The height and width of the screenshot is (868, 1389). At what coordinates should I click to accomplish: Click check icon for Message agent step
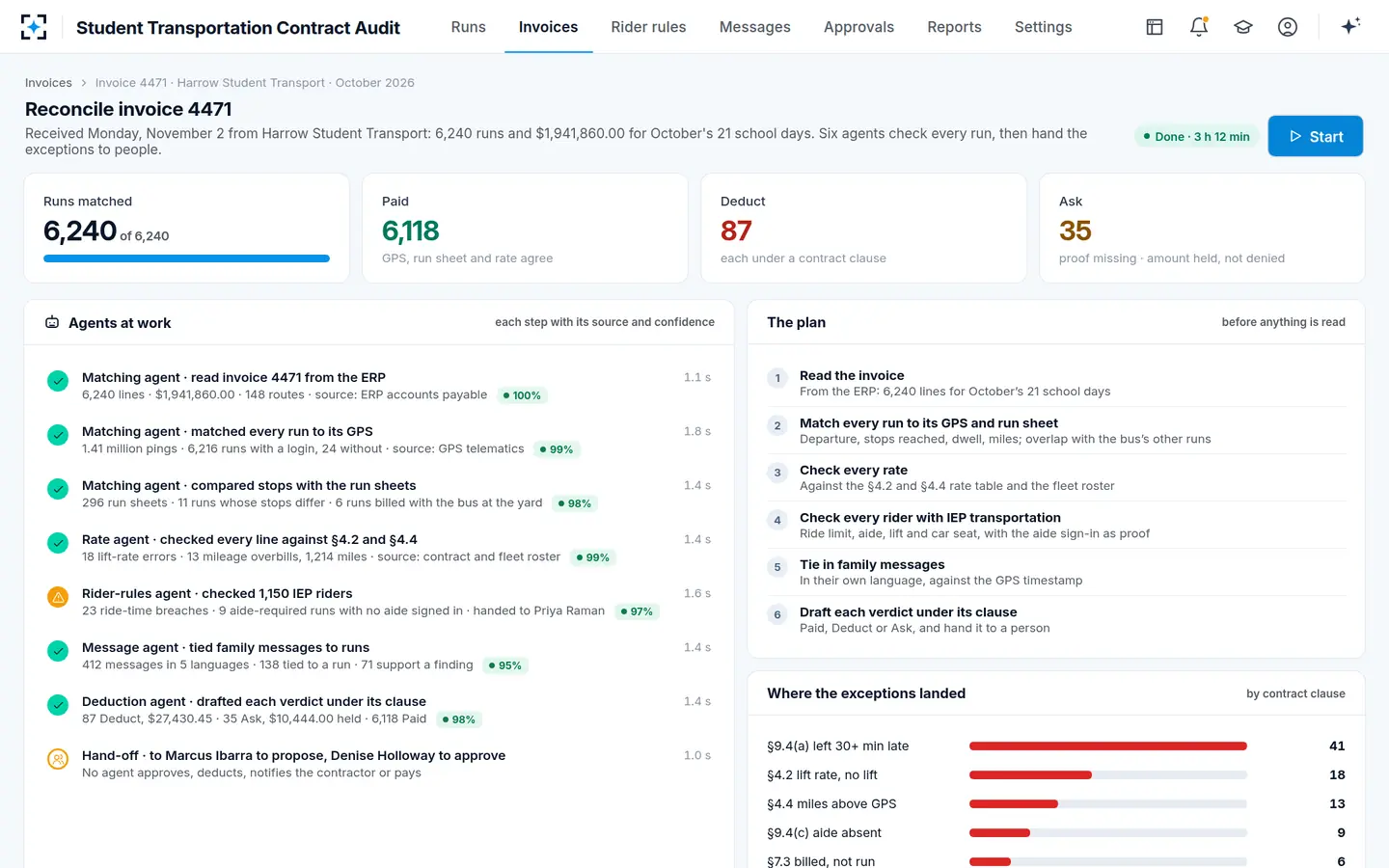click(x=58, y=651)
